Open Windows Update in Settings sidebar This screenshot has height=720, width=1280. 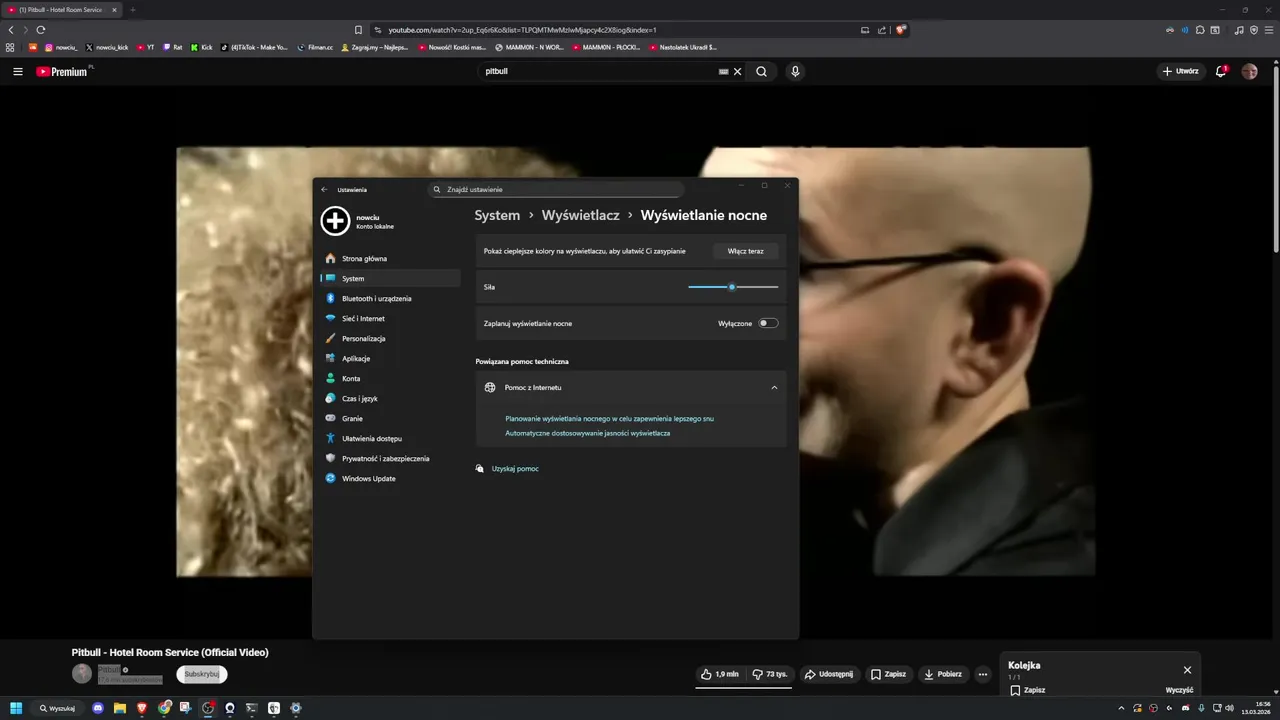(391, 478)
